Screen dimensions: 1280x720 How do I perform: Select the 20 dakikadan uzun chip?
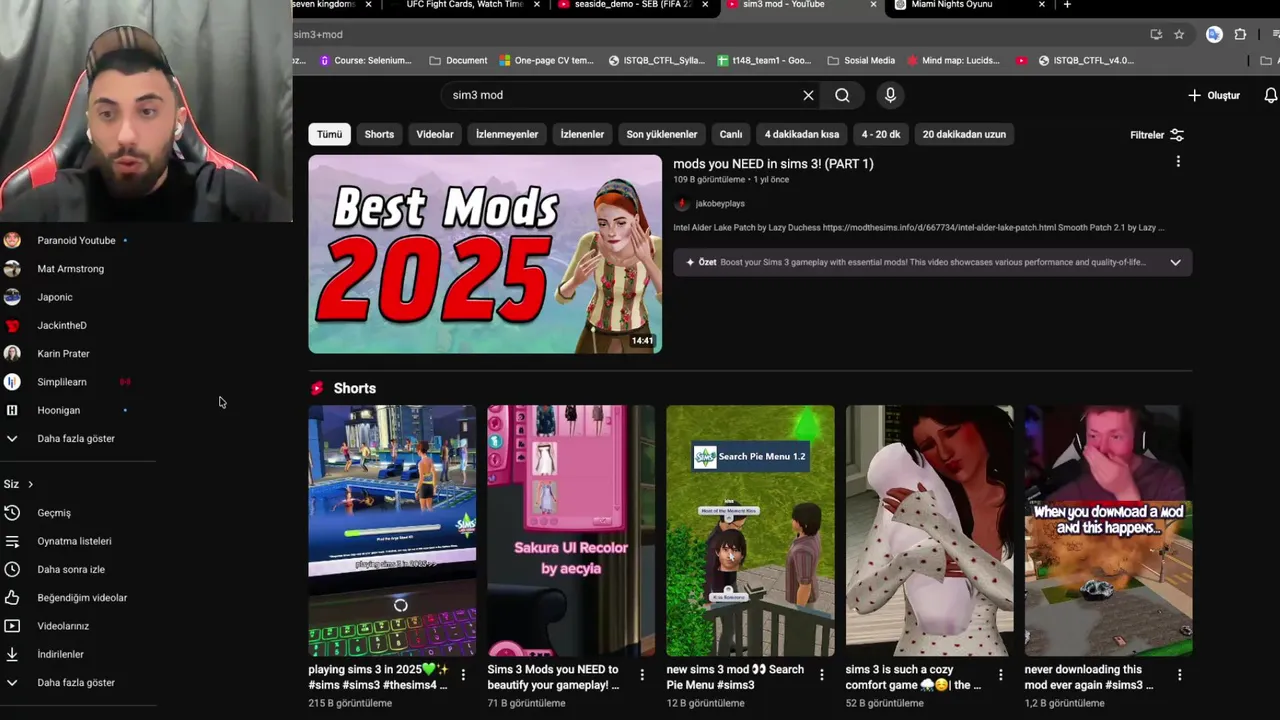(x=964, y=134)
